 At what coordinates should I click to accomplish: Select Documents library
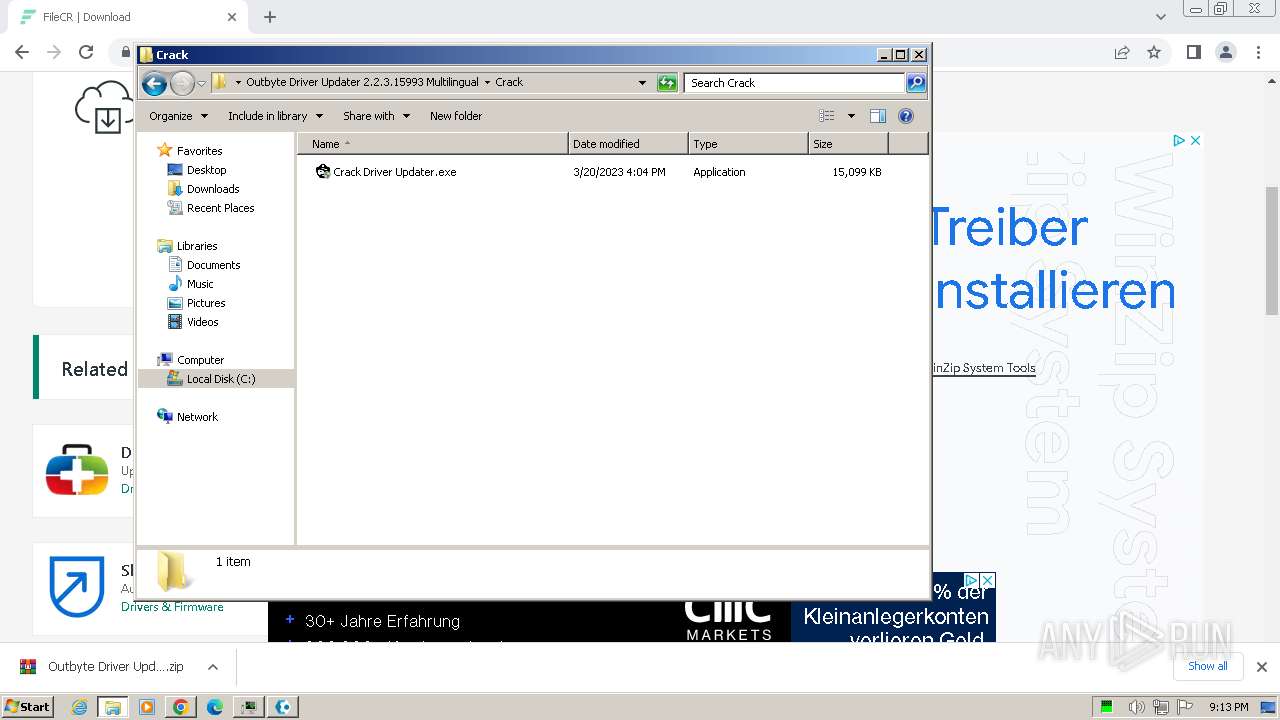(x=213, y=265)
